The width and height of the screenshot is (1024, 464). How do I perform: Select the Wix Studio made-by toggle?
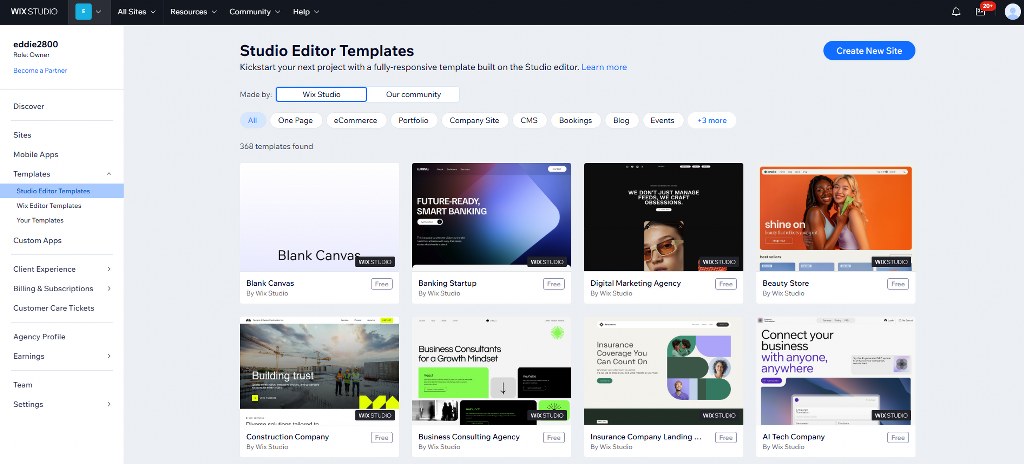click(321, 94)
